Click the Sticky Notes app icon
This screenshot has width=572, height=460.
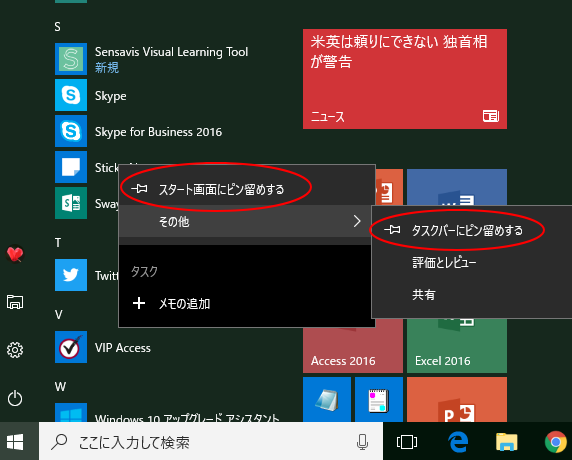71,167
